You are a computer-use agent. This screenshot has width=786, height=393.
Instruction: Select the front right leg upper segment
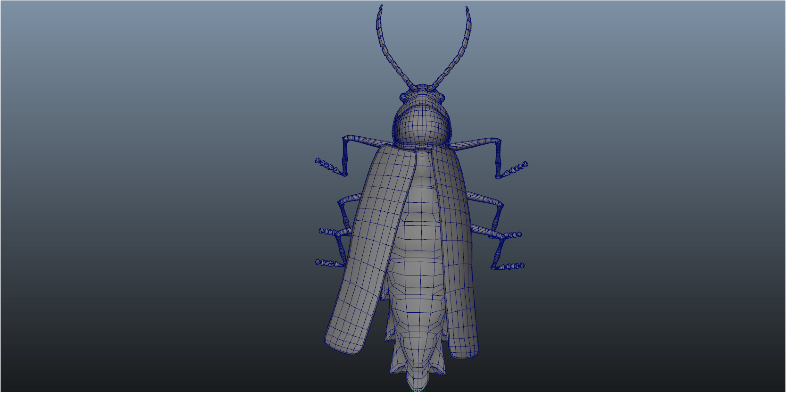(x=475, y=143)
